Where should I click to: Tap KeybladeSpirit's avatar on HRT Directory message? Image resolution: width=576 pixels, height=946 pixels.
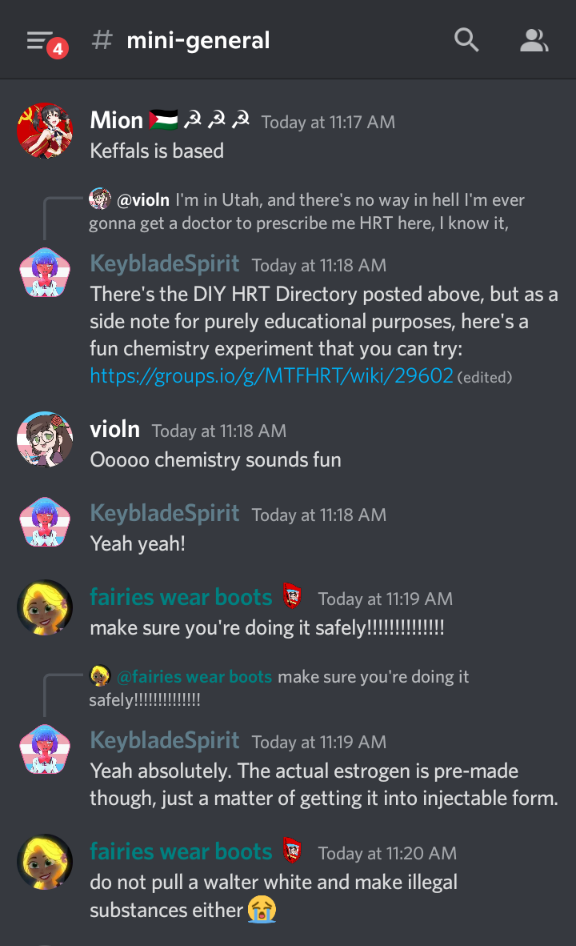pos(45,273)
